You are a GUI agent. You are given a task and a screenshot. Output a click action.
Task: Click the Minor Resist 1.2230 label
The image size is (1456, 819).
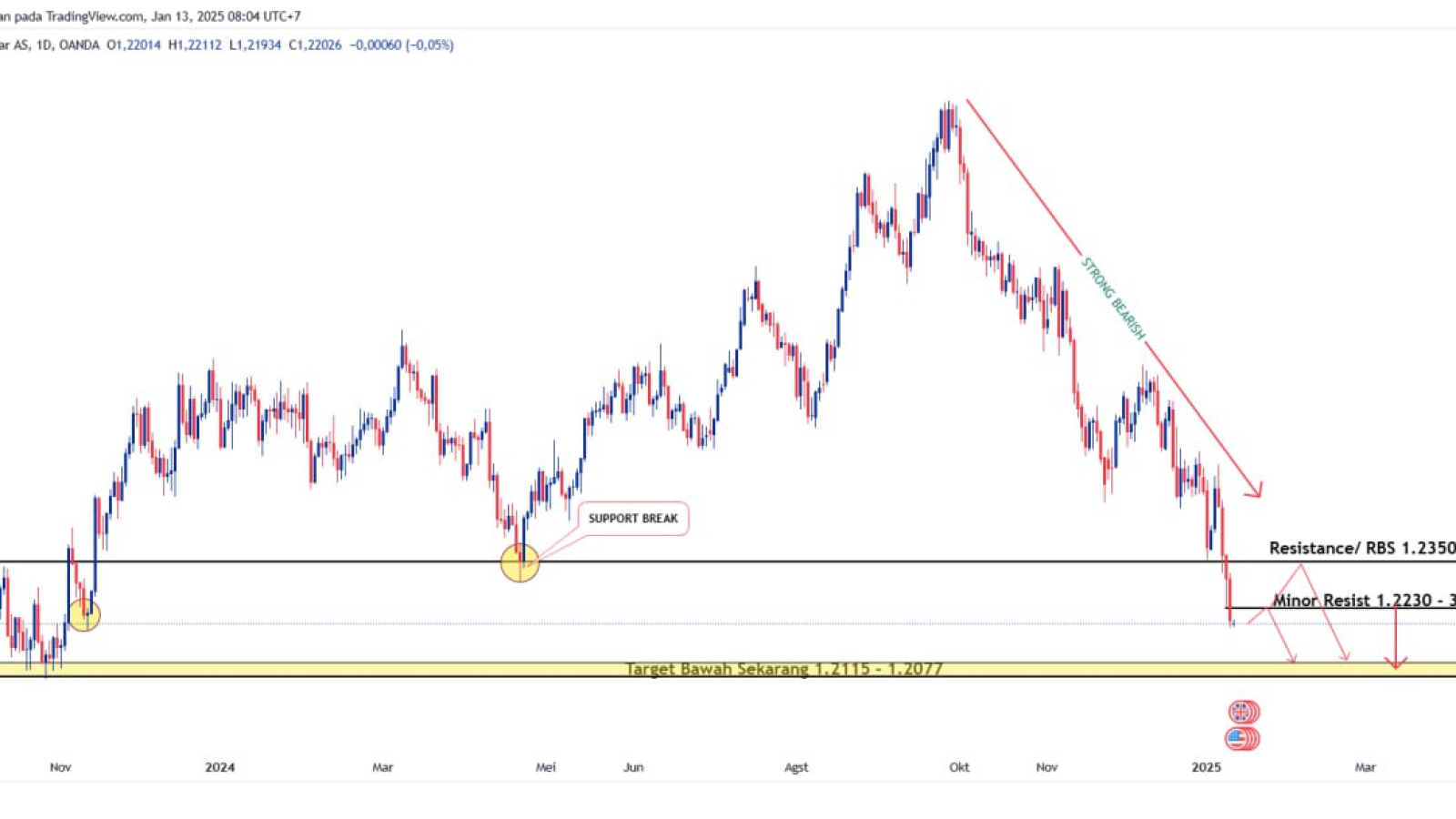(1364, 601)
